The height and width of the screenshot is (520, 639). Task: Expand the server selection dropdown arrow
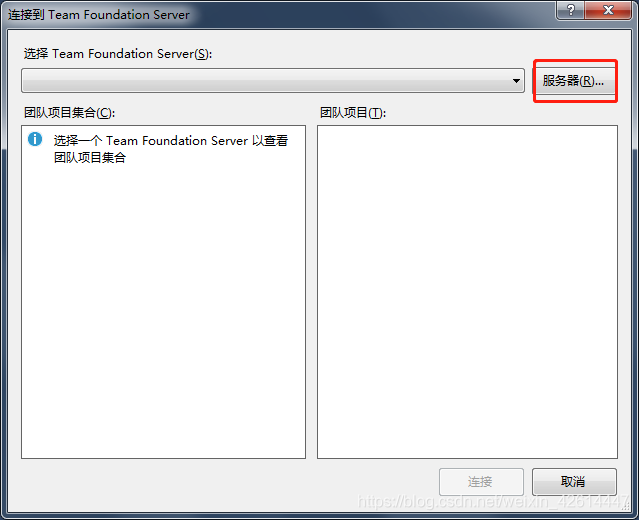(516, 81)
